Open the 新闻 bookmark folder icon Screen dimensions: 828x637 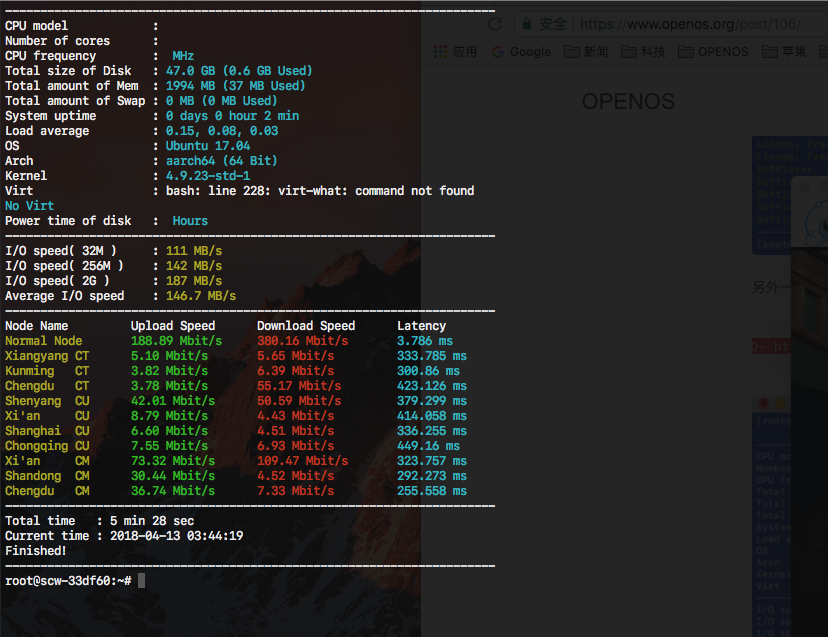click(x=572, y=52)
